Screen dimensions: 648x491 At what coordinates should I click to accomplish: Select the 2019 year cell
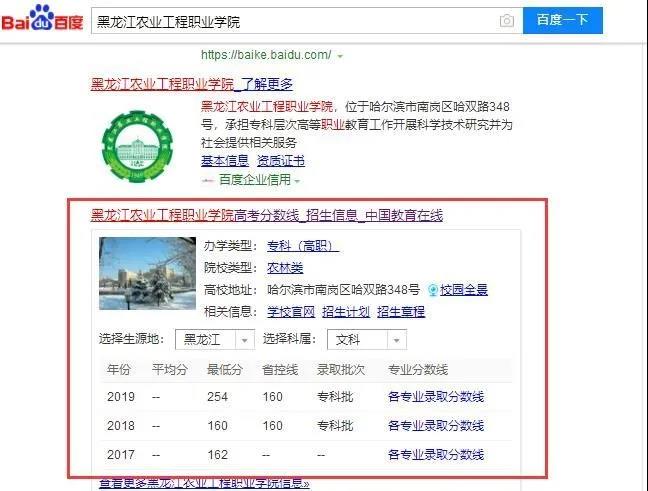pyautogui.click(x=121, y=397)
